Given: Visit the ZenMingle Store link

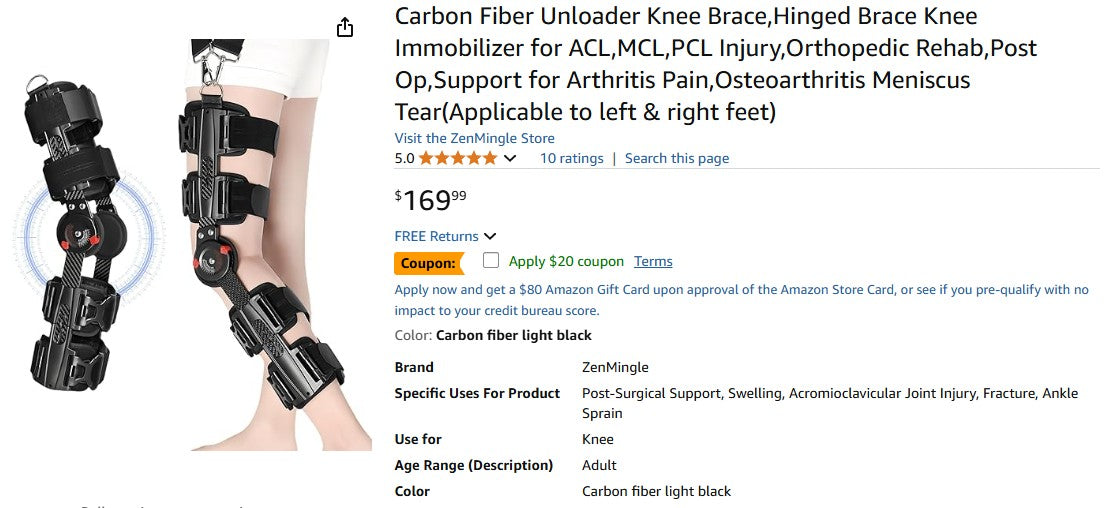Looking at the screenshot, I should (474, 138).
